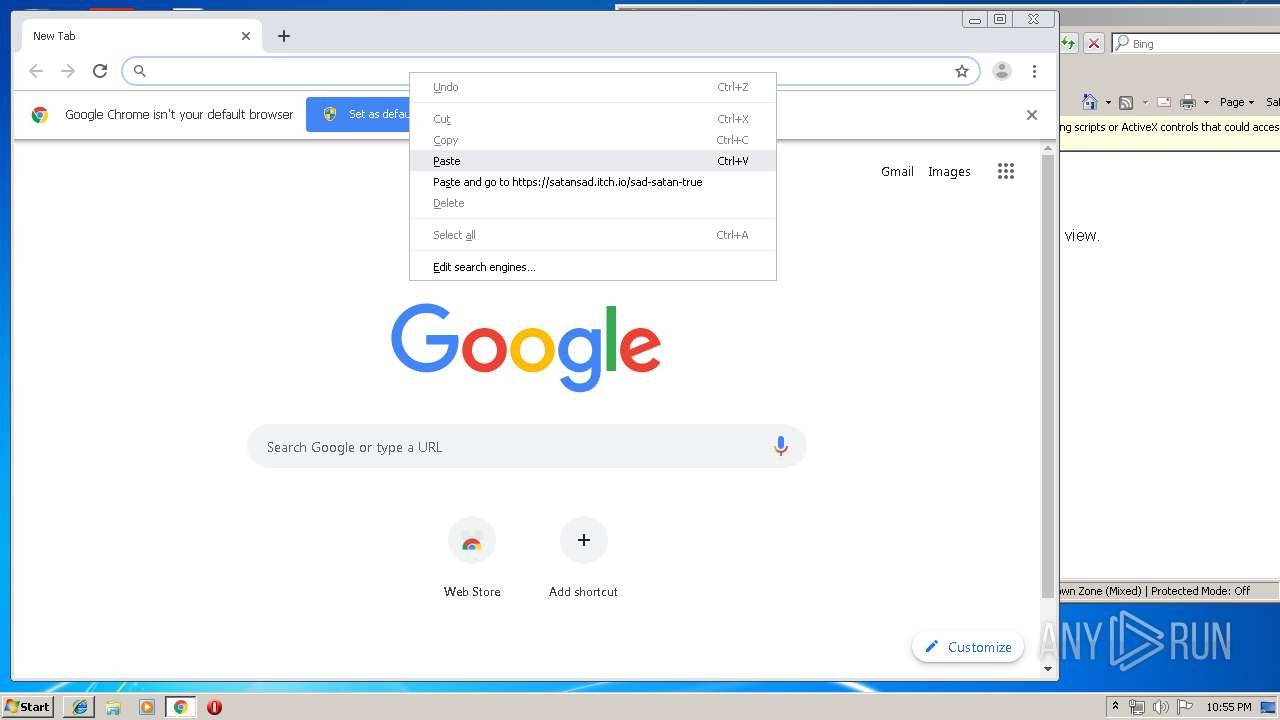
Task: Expand the Print dropdown arrow in Internet Explorer
Action: [1206, 103]
